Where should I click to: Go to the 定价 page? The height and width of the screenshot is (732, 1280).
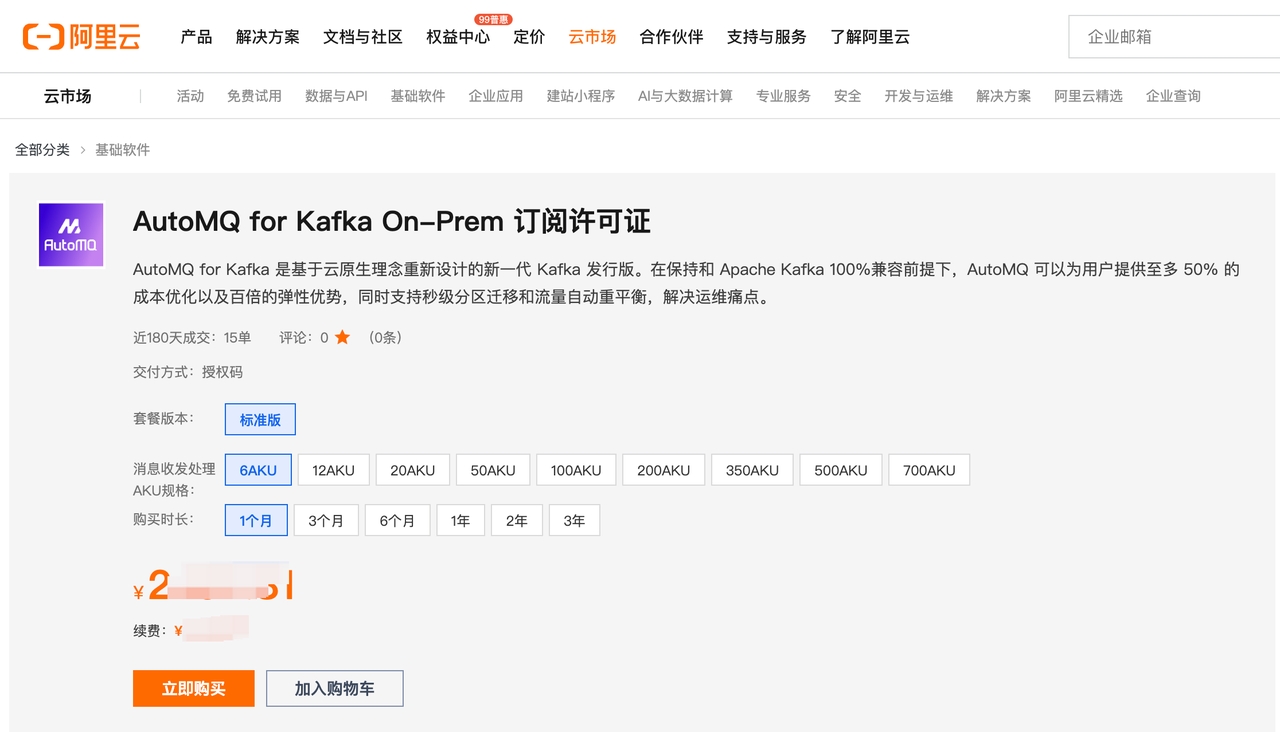pos(529,37)
